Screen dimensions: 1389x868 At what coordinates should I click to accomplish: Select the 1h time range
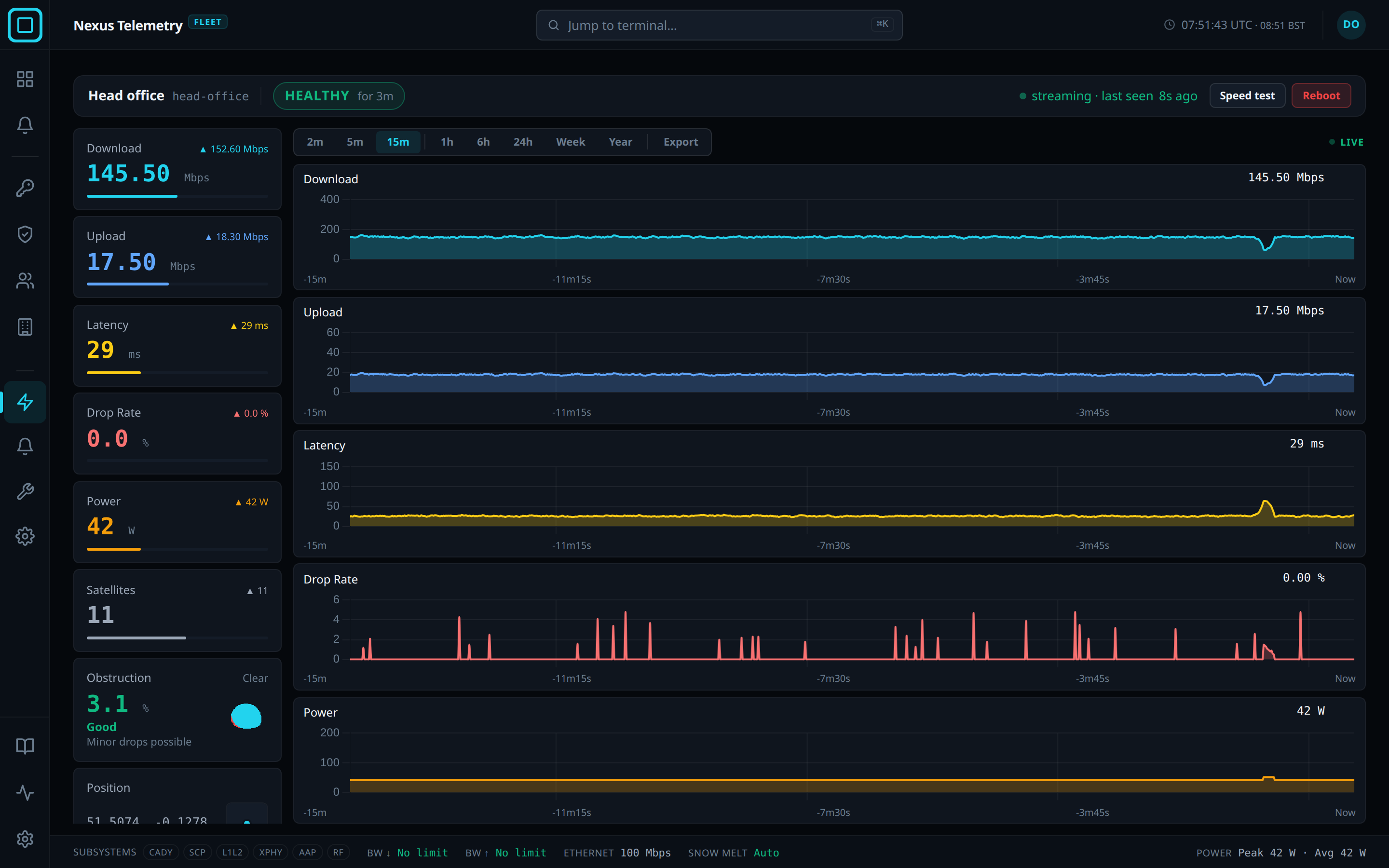[447, 142]
